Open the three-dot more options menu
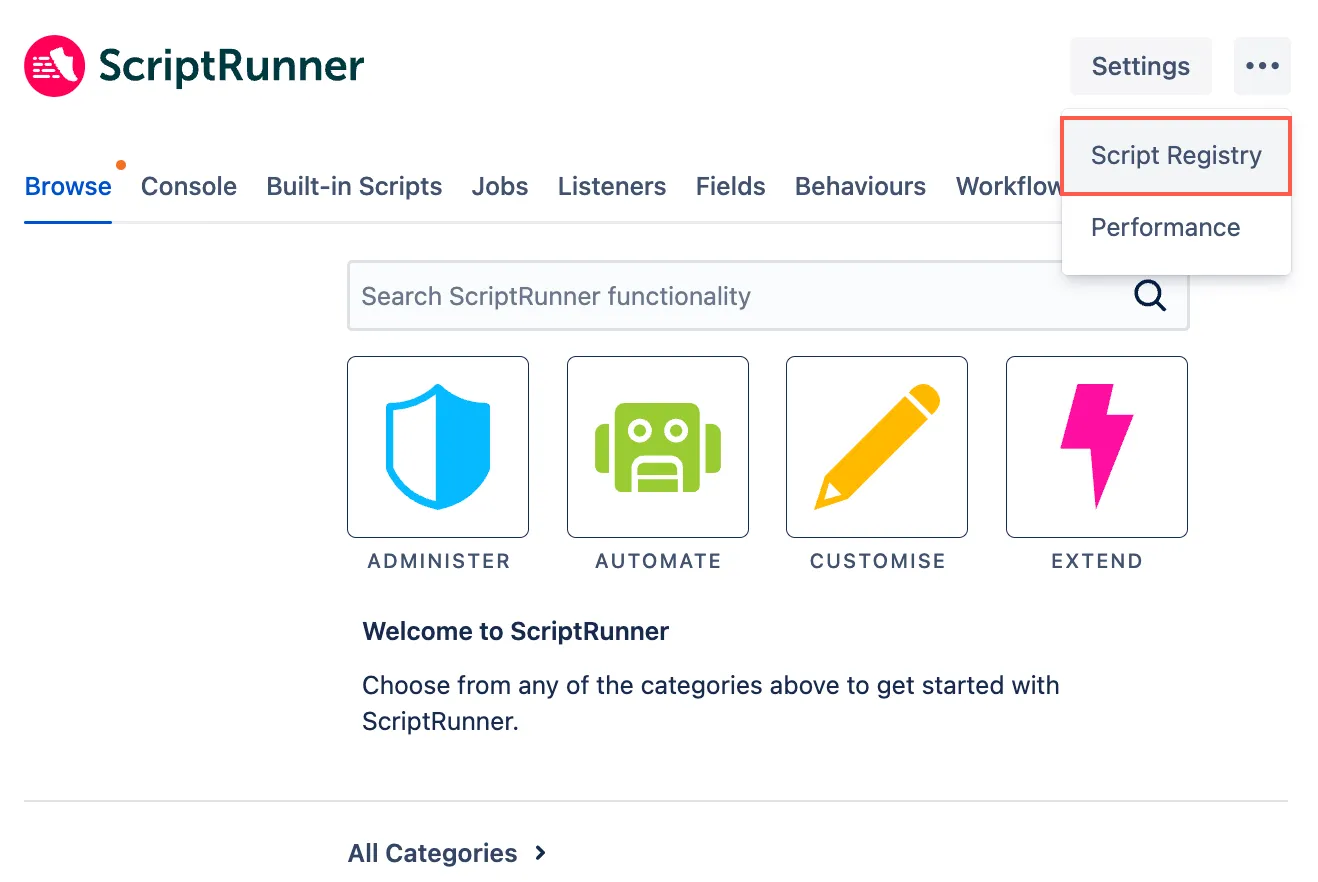 click(x=1262, y=66)
